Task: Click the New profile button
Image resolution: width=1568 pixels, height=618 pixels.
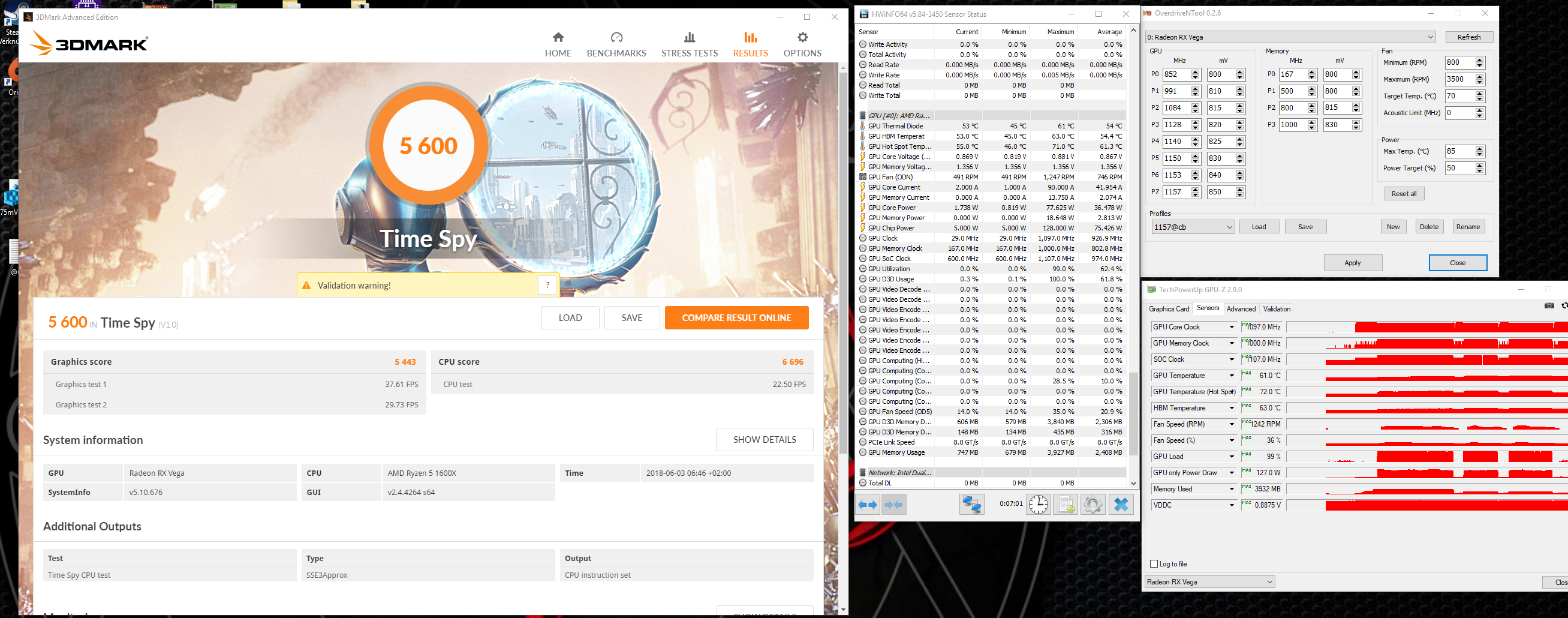Action: pos(1393,226)
